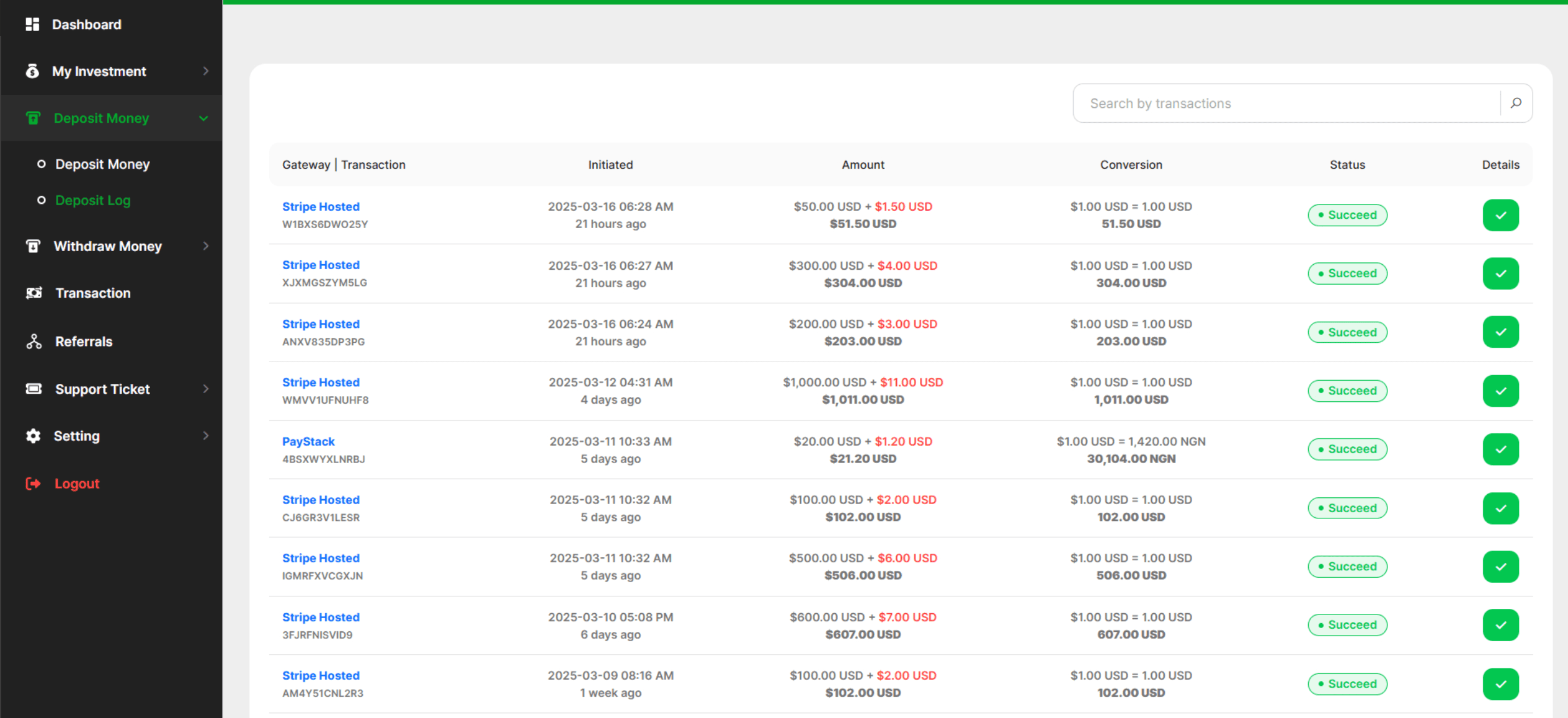The height and width of the screenshot is (718, 1568).
Task: View details of PayStack deposit 4BSXWYXLNRBJ
Action: click(x=1500, y=450)
